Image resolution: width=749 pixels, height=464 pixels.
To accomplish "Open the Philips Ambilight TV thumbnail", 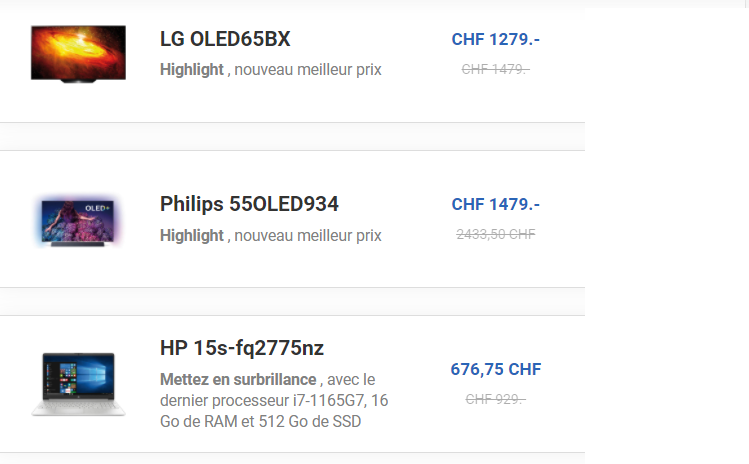I will point(78,221).
